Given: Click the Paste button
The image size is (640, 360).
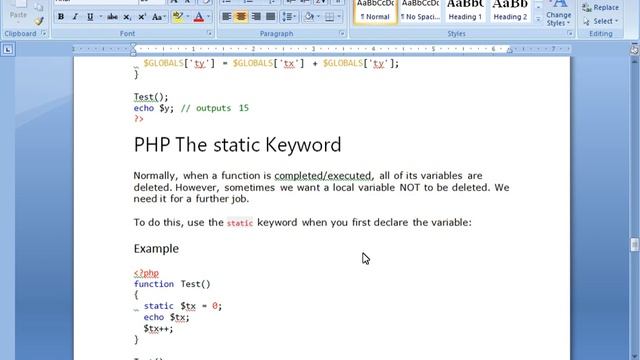Looking at the screenshot, I should (x=18, y=11).
